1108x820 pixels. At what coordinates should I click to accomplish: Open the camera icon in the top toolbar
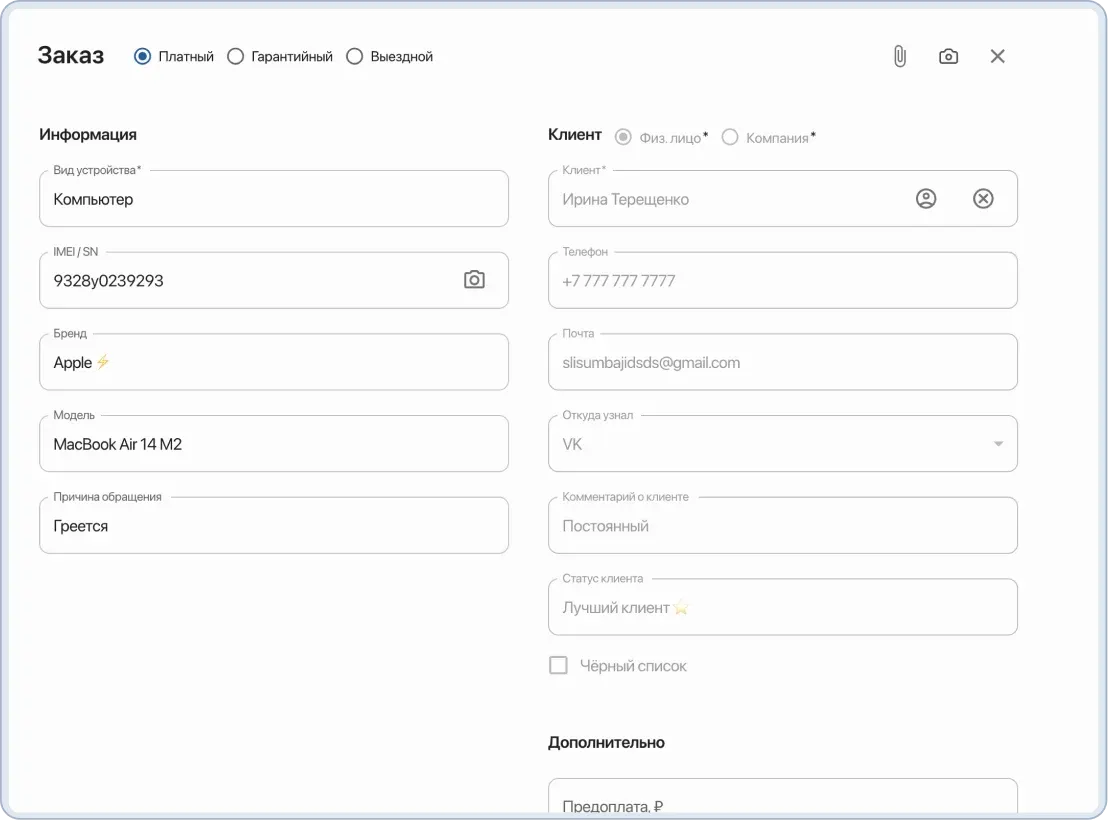pyautogui.click(x=948, y=56)
